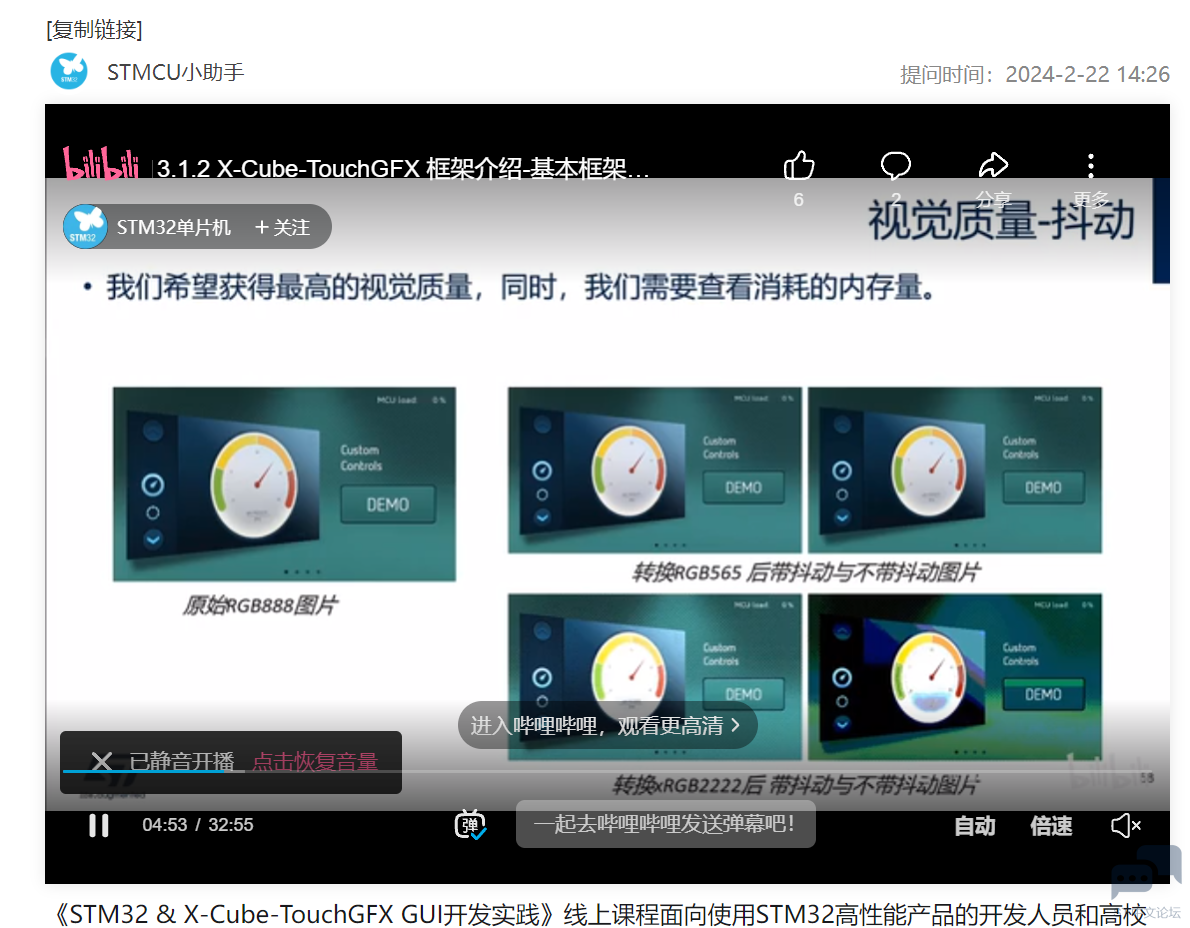Follow the channel with +关注 button

click(x=282, y=227)
